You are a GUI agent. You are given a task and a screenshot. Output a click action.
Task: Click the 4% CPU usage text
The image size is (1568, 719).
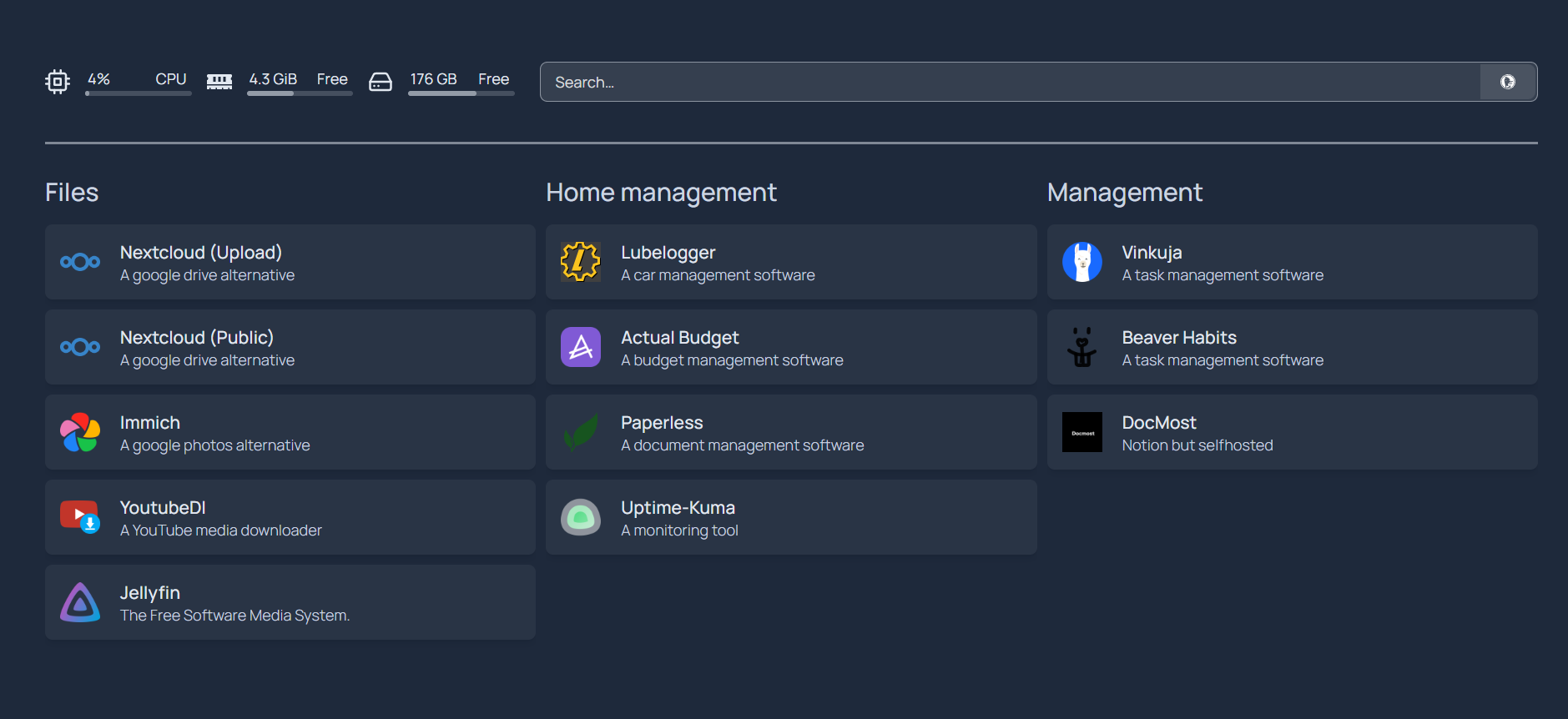pos(98,79)
